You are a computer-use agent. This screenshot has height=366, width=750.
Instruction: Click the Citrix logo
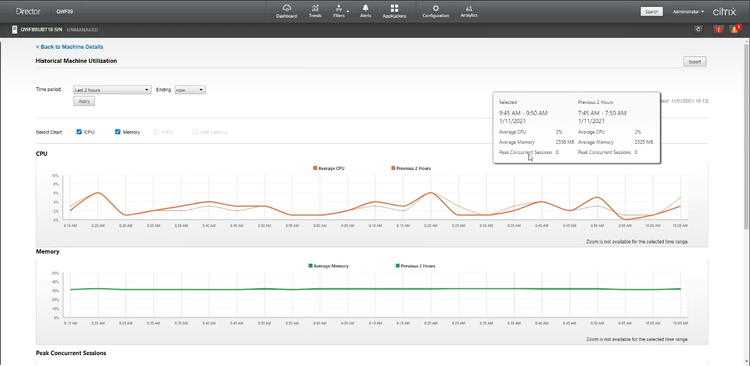pyautogui.click(x=724, y=11)
